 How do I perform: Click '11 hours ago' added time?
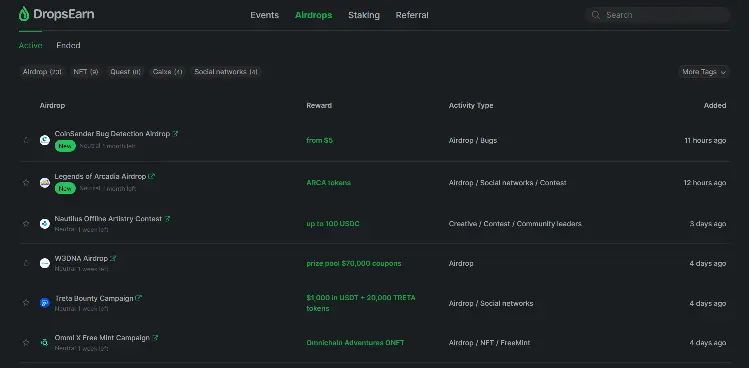[x=705, y=141]
